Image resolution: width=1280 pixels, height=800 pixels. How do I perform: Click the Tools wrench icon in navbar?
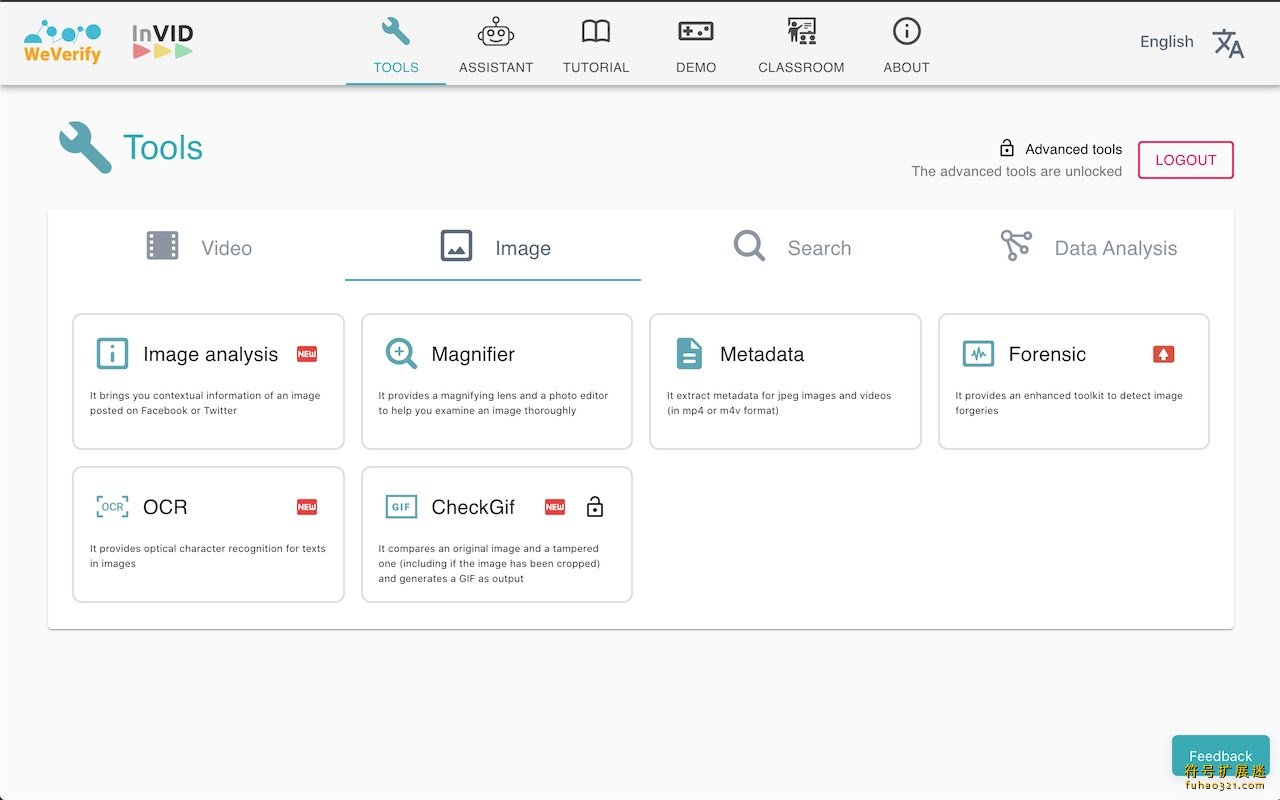[396, 32]
